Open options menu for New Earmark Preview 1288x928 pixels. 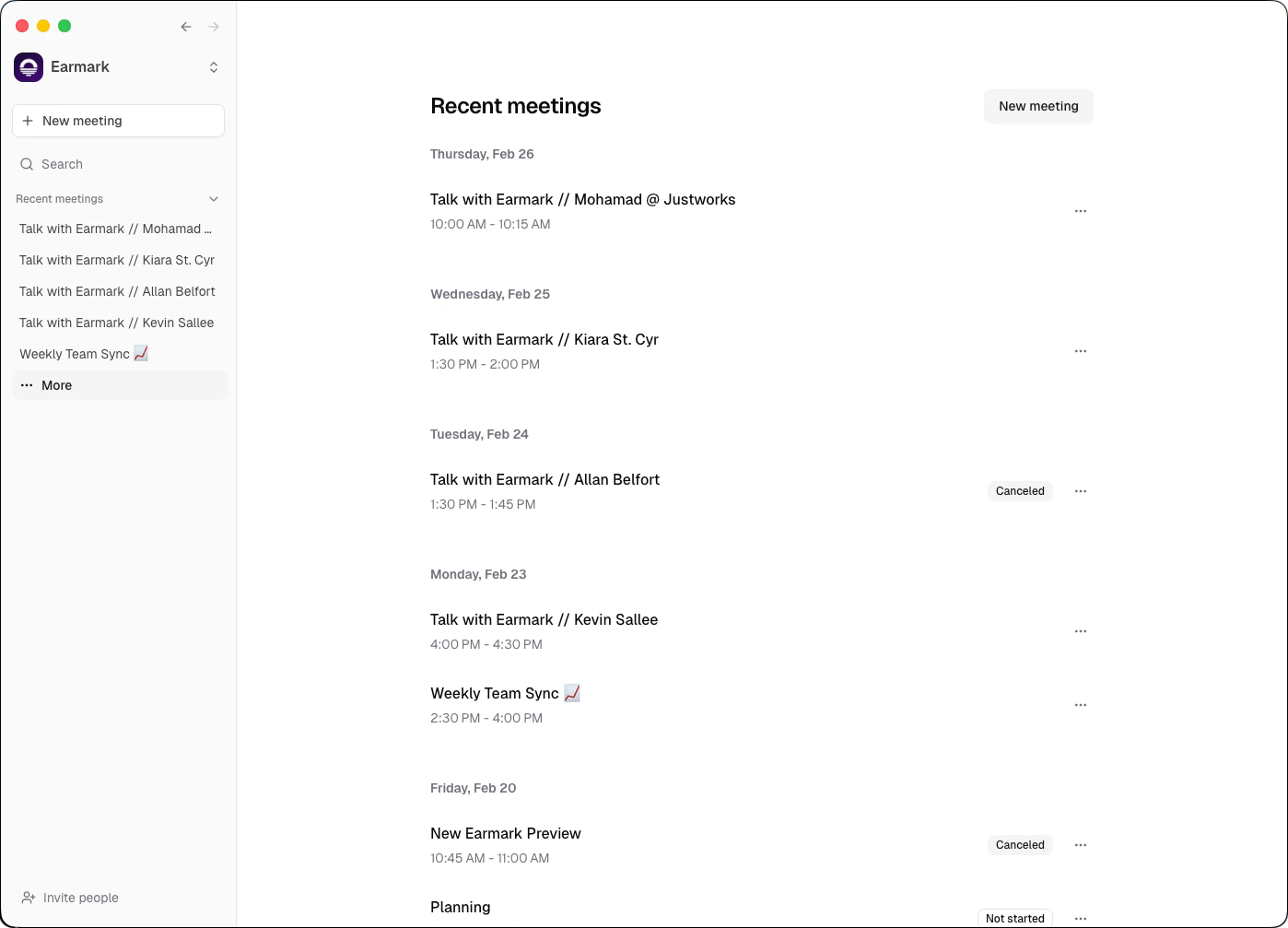(x=1080, y=844)
